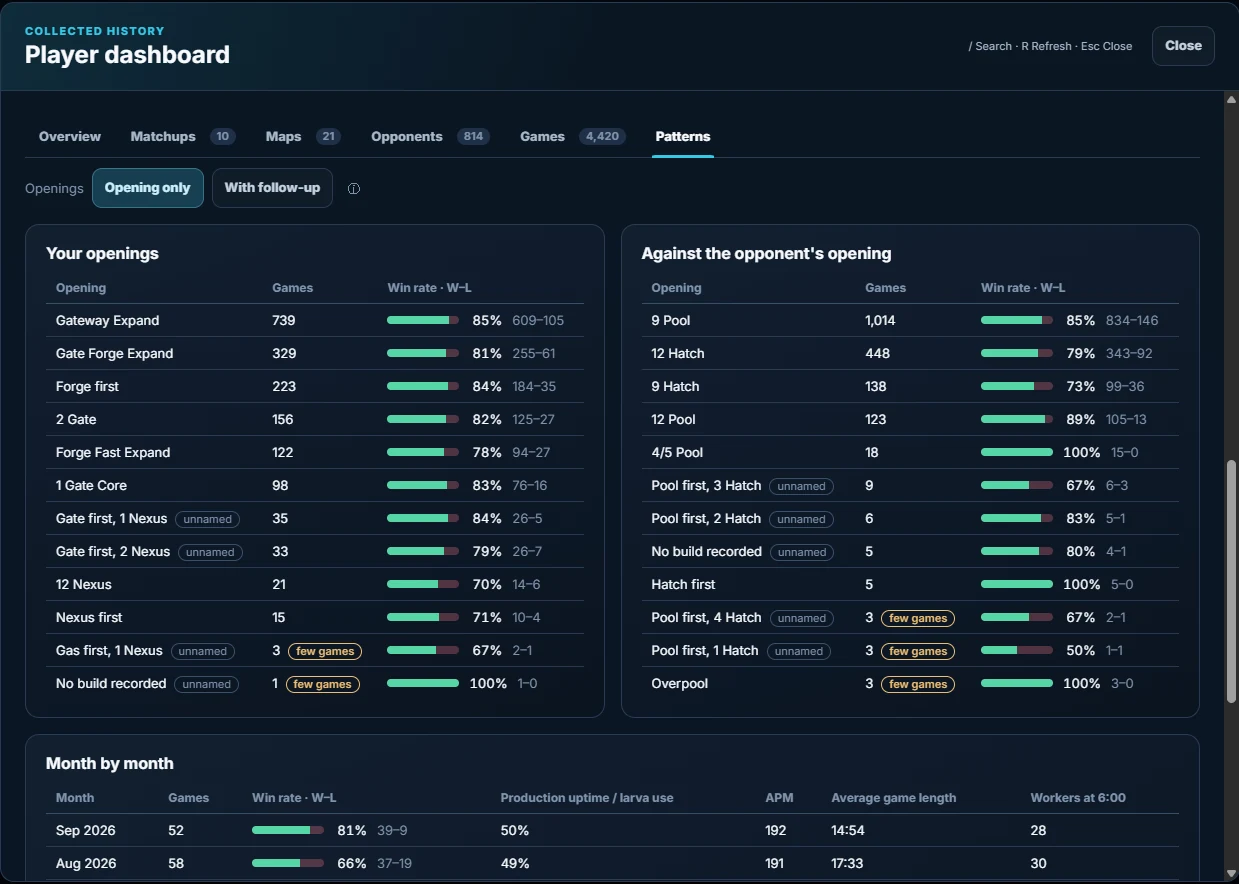Click the Workers at 6:00 column header
Screen dimensions: 1239x884
point(1078,798)
